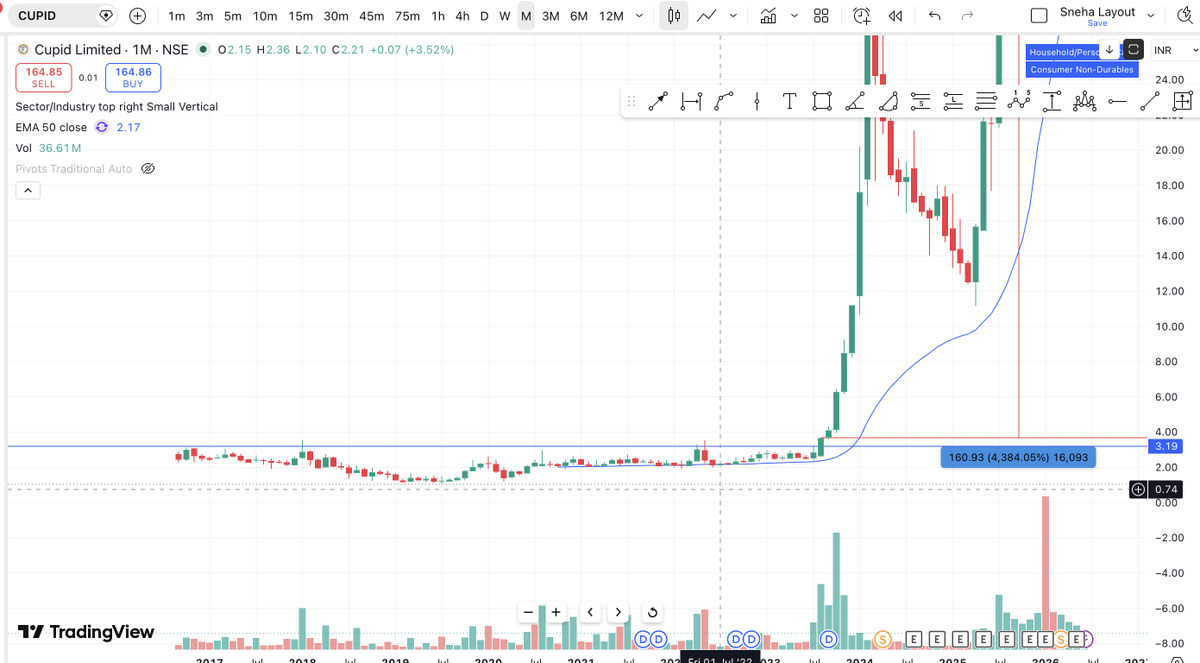Select the 12M timeframe
The image size is (1200, 663).
point(611,16)
